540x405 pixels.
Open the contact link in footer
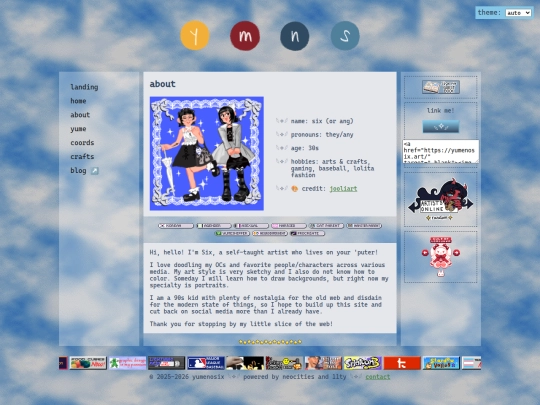[378, 377]
